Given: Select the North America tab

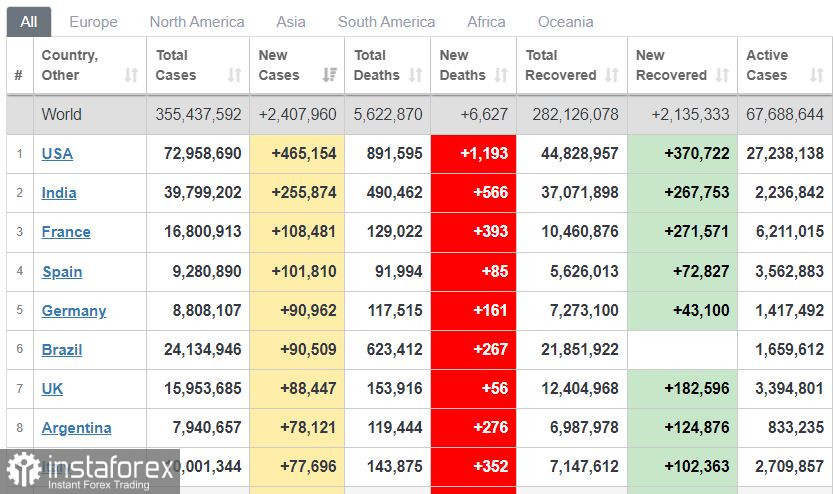Looking at the screenshot, I should [197, 21].
